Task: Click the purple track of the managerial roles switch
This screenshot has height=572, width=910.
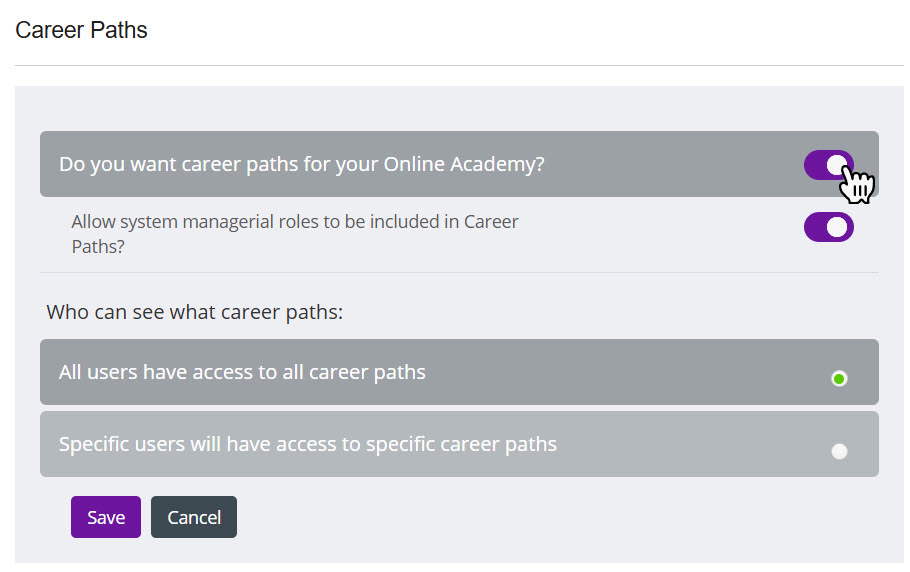Action: (x=815, y=227)
